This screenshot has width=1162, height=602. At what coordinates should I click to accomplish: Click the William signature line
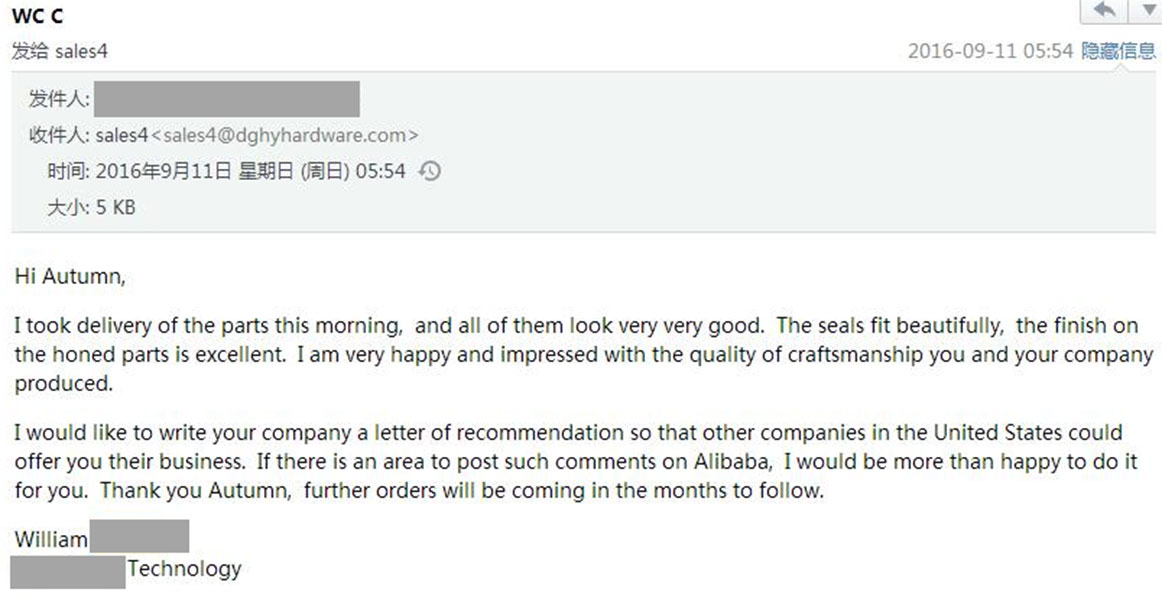coord(52,540)
